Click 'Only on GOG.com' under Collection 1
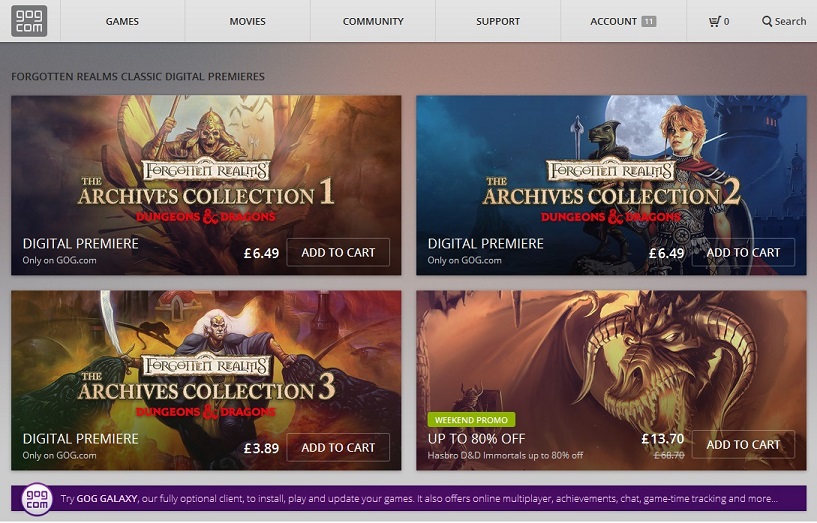 coord(59,260)
